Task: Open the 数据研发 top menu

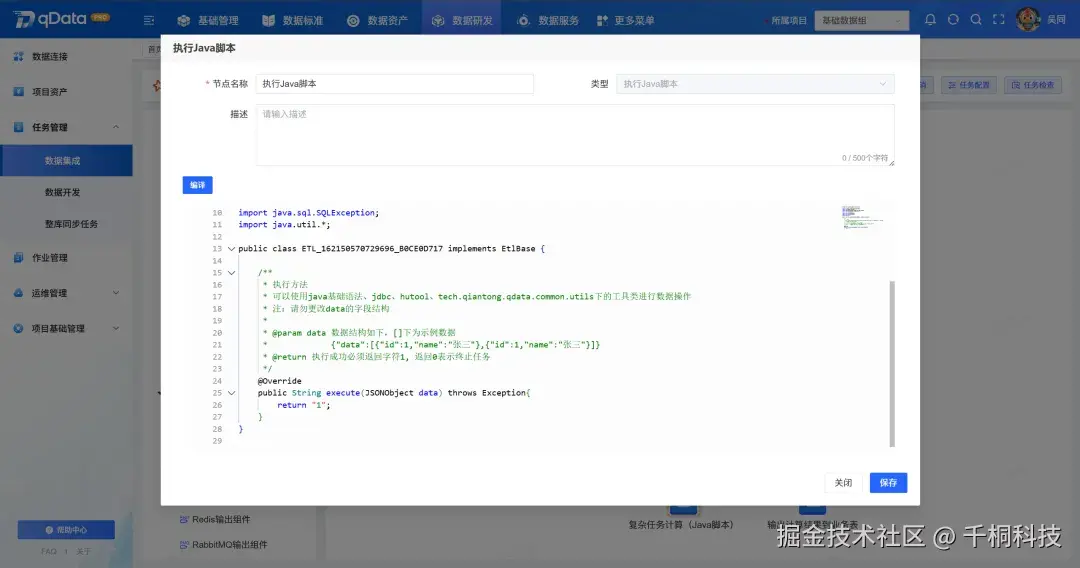Action: 462,21
